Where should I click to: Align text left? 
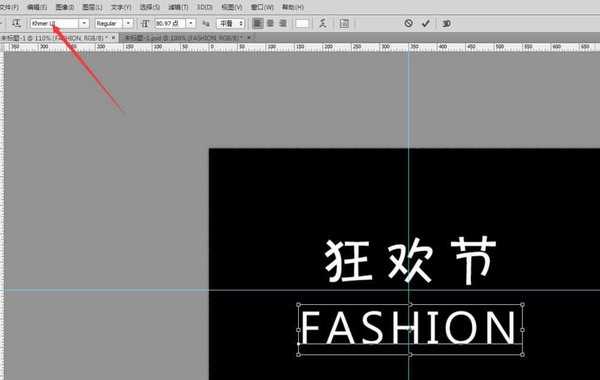(x=258, y=24)
